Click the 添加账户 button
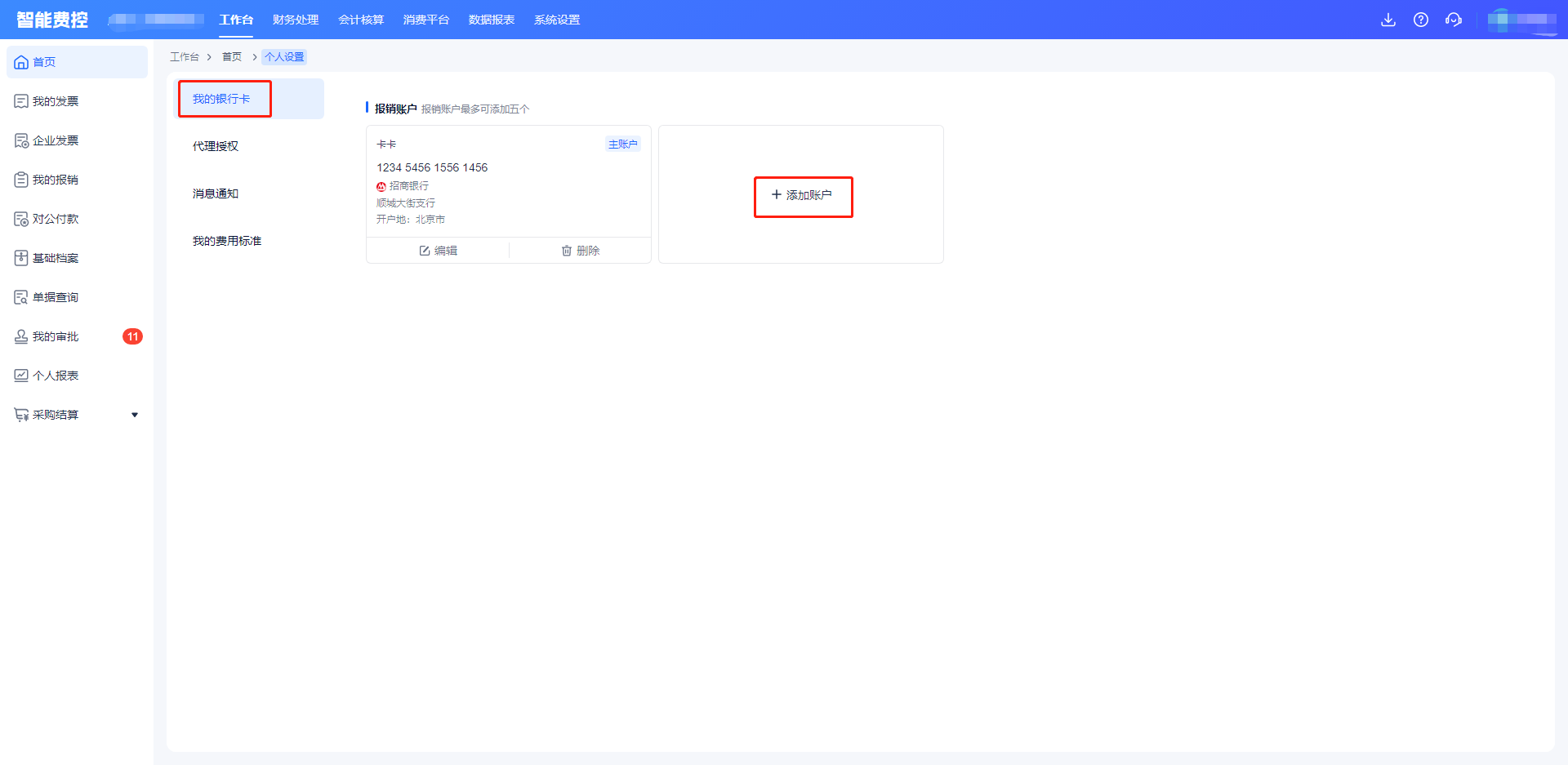The width and height of the screenshot is (1568, 765). click(x=802, y=196)
